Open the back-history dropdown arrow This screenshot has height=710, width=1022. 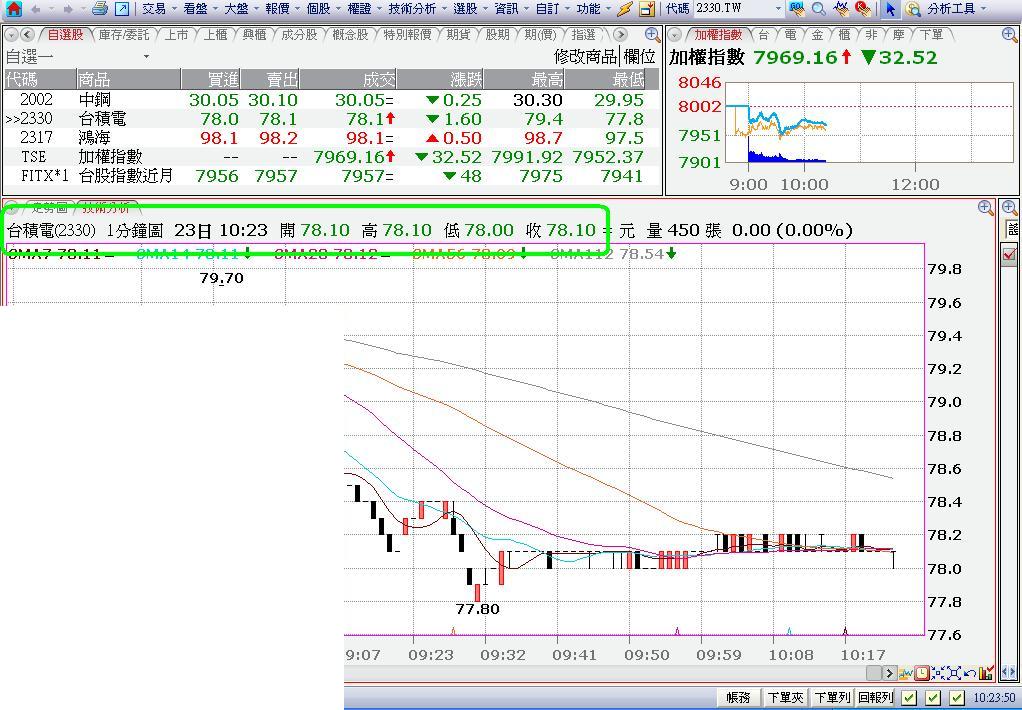coord(50,9)
